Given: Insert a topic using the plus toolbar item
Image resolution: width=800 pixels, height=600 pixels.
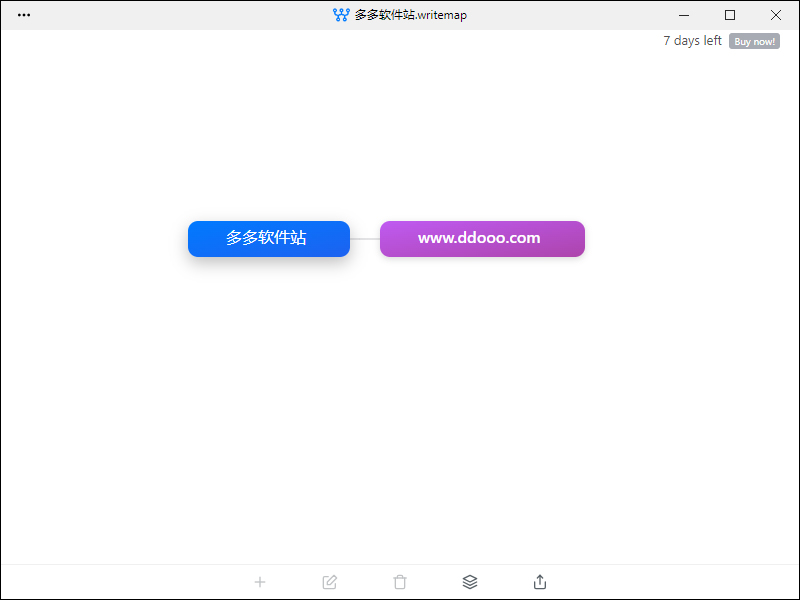Looking at the screenshot, I should [x=260, y=582].
